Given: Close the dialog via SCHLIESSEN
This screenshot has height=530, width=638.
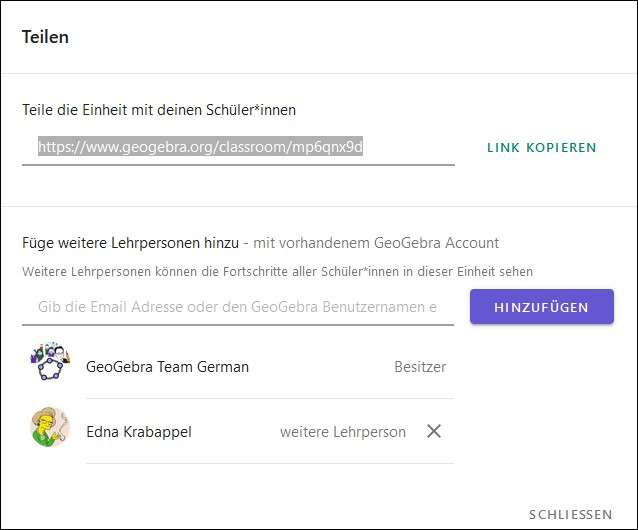Looking at the screenshot, I should click(570, 515).
